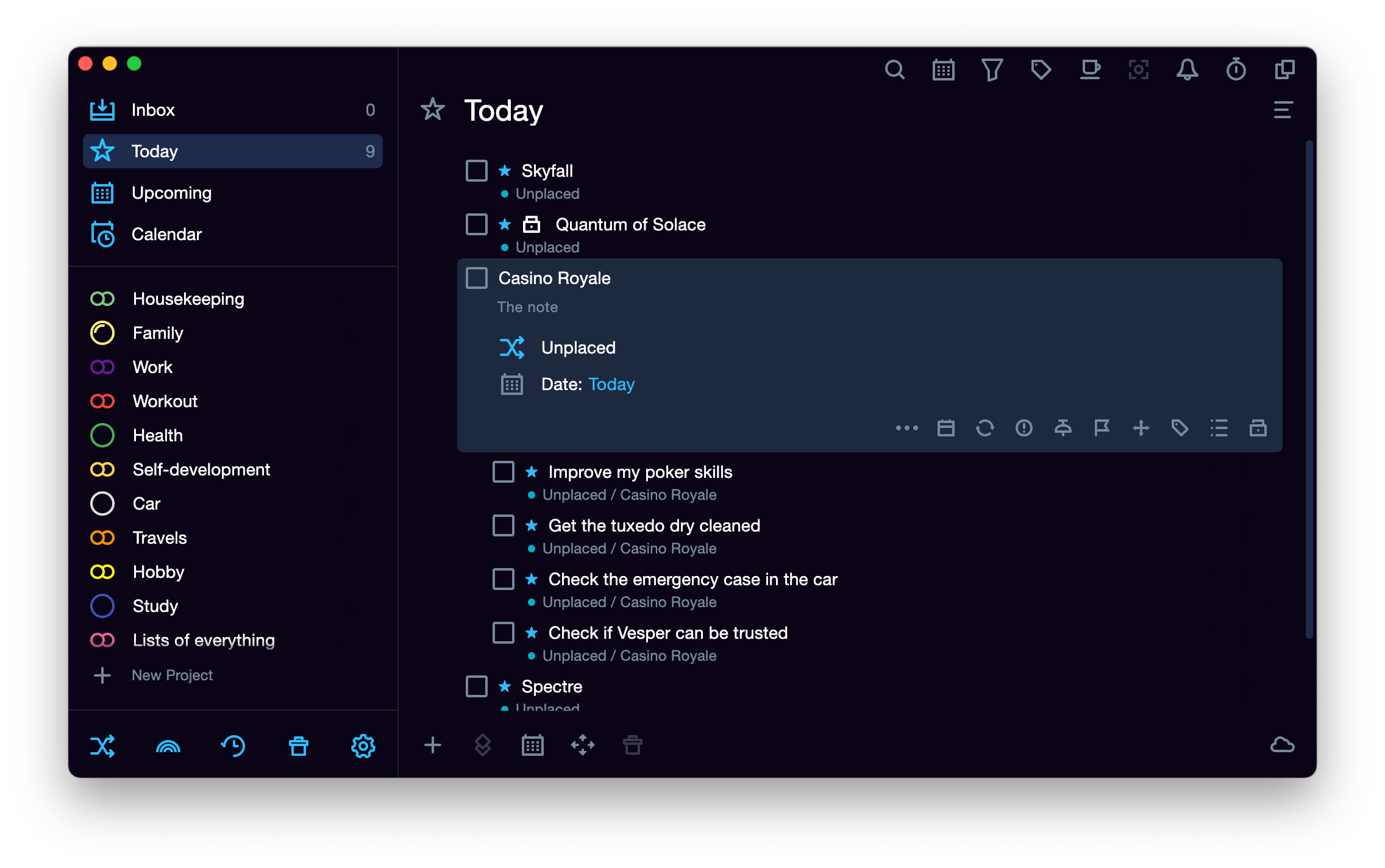Click the checklist icon in task toolbar
Viewport: 1385px width, 868px height.
click(x=1219, y=429)
